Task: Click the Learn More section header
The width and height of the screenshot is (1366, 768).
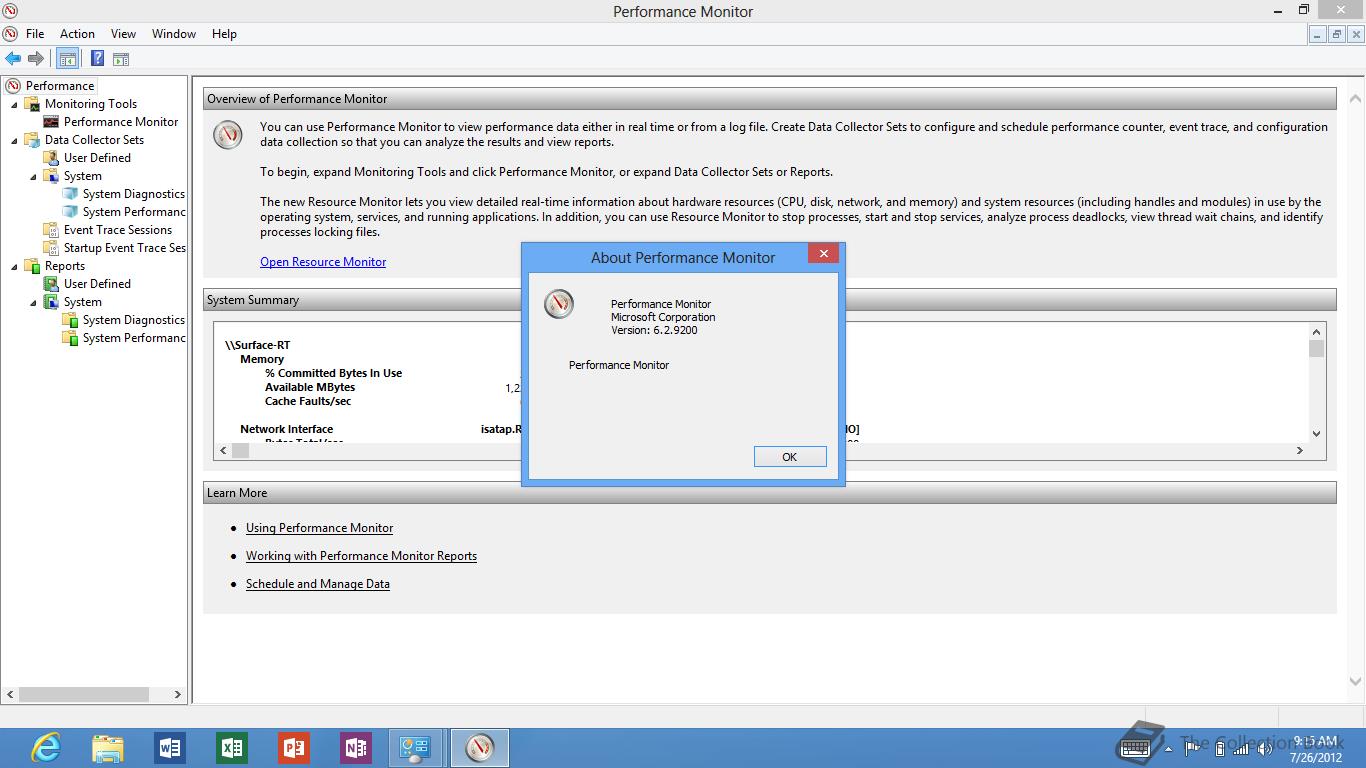Action: tap(770, 493)
